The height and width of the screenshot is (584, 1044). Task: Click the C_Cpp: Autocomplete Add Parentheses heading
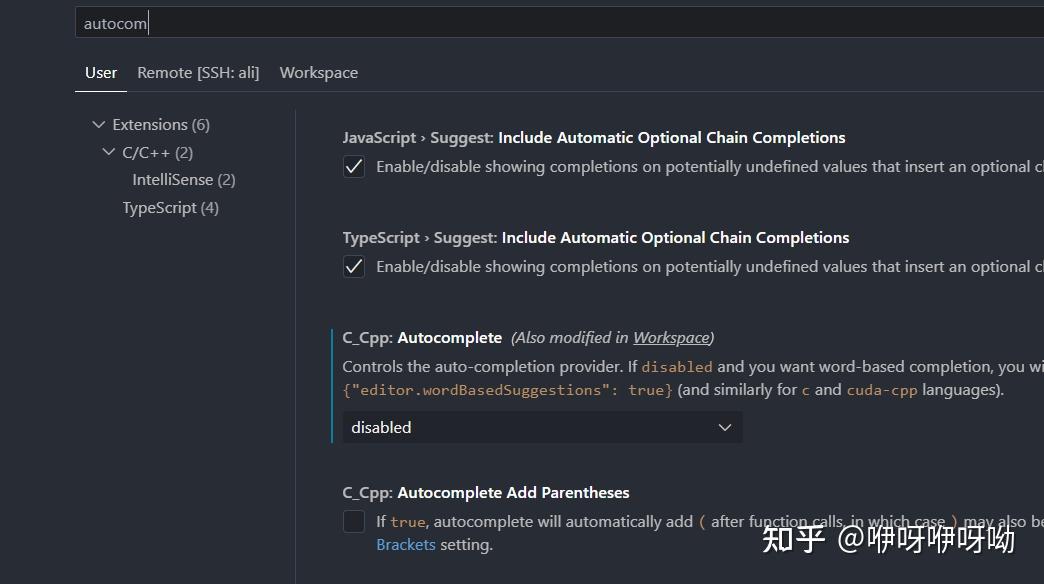click(x=486, y=492)
